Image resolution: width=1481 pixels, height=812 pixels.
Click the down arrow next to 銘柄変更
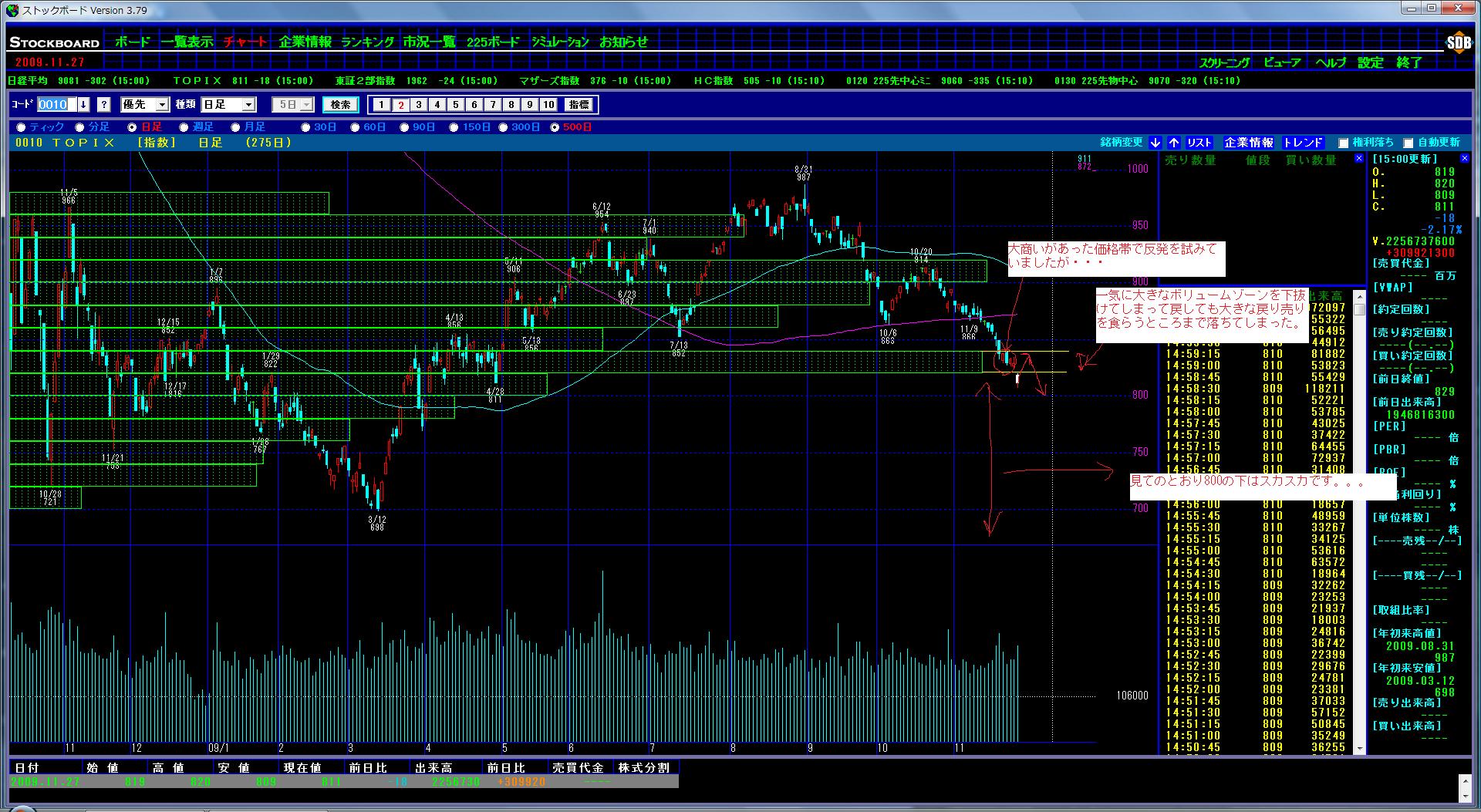coord(1155,143)
